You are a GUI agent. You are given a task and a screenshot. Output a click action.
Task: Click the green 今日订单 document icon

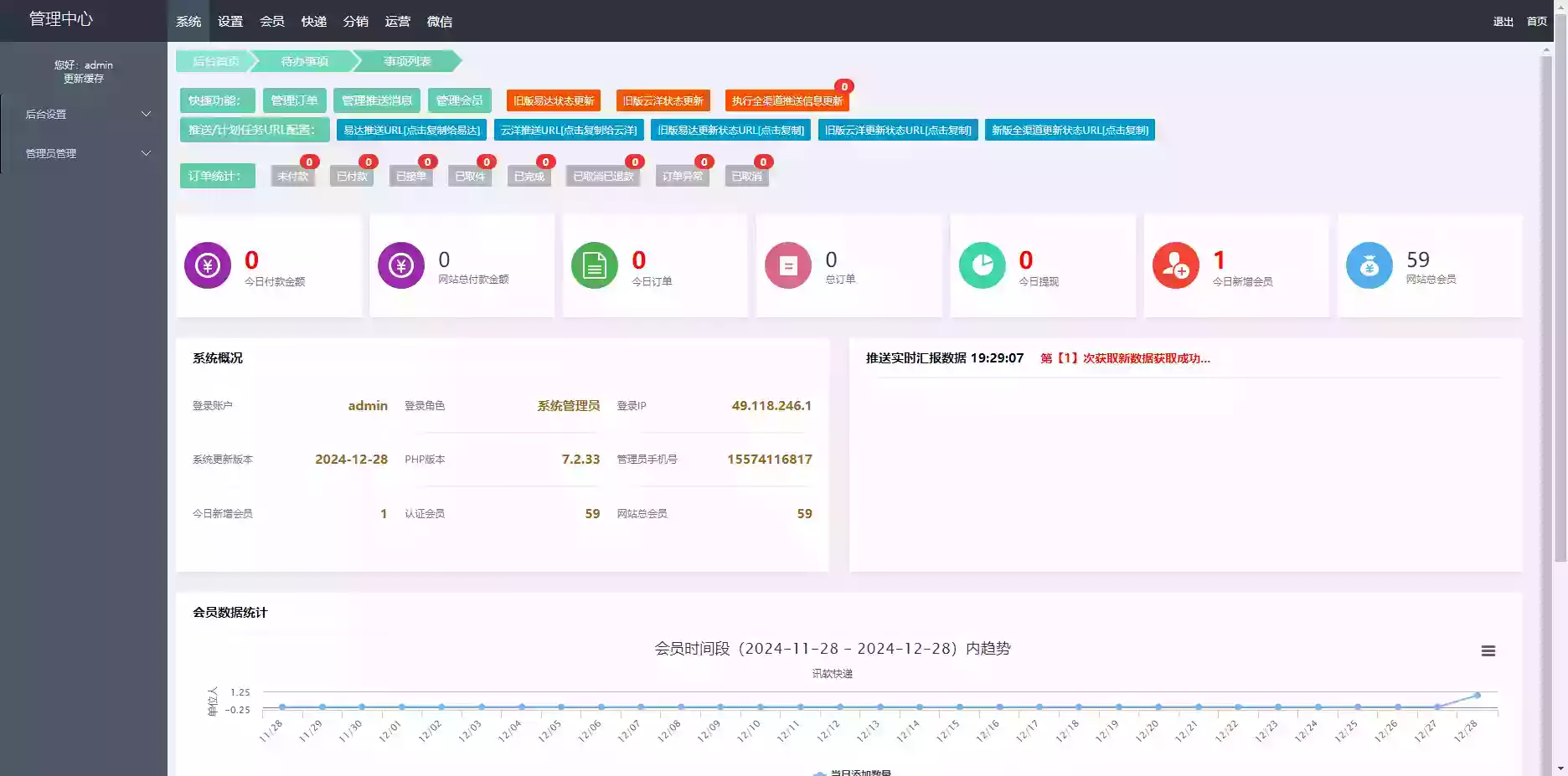pos(594,265)
